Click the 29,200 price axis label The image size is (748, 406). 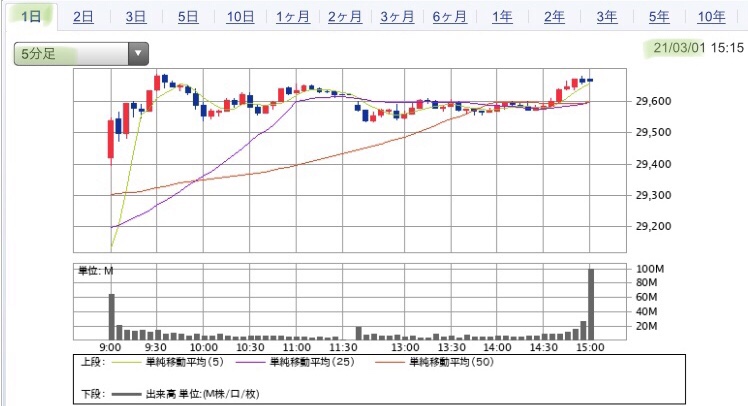(653, 226)
